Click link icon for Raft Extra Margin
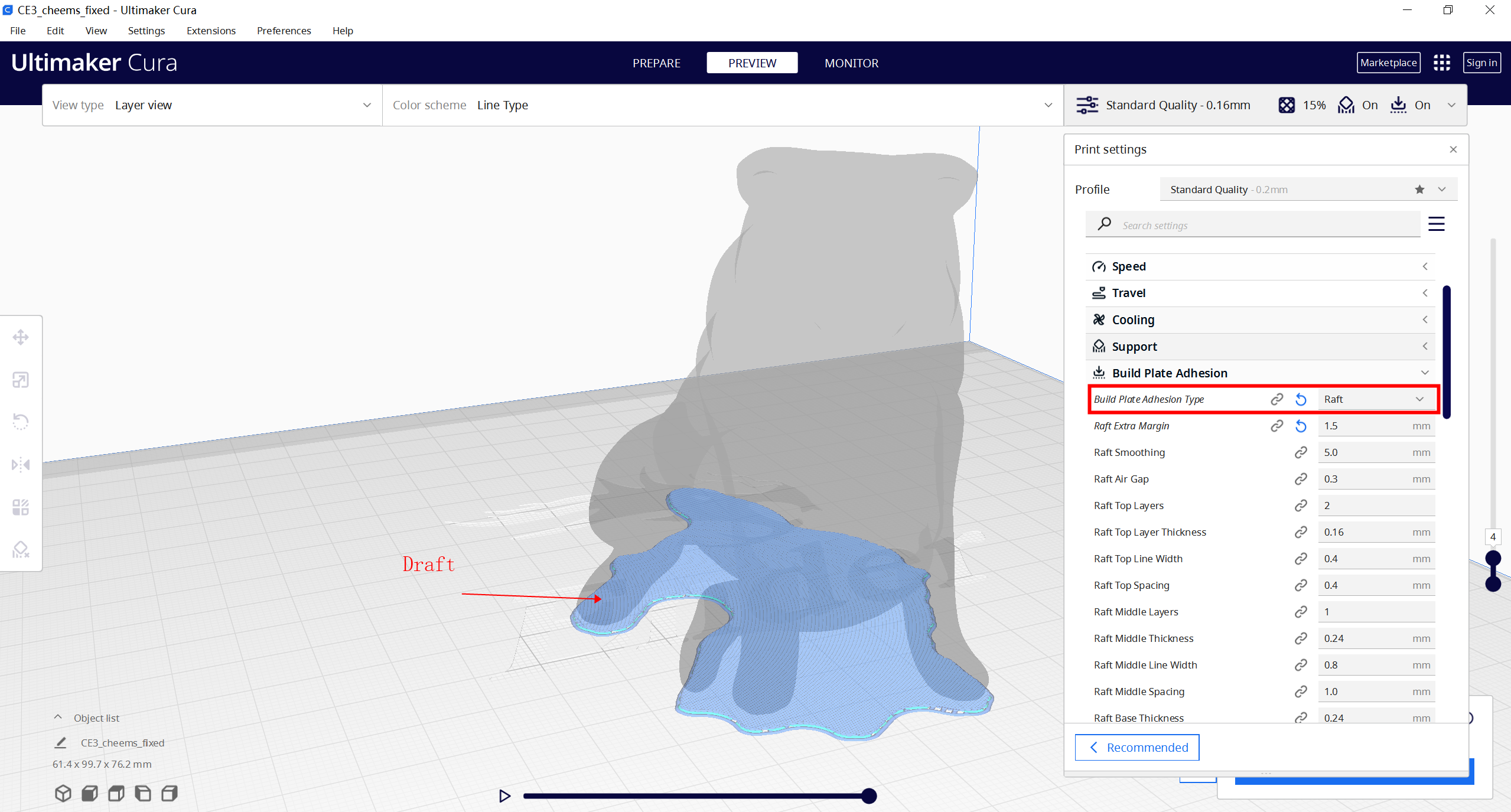This screenshot has height=812, width=1511. pyautogui.click(x=1277, y=426)
